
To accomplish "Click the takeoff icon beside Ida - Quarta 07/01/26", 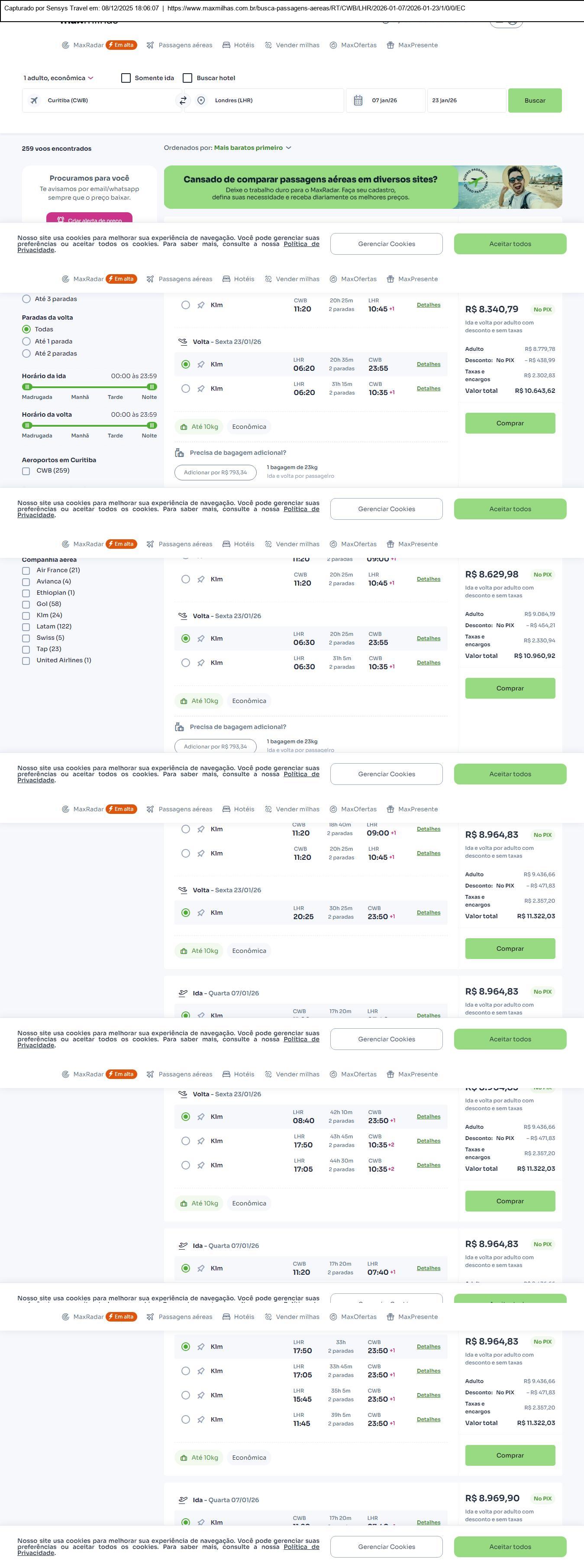I will pyautogui.click(x=183, y=993).
